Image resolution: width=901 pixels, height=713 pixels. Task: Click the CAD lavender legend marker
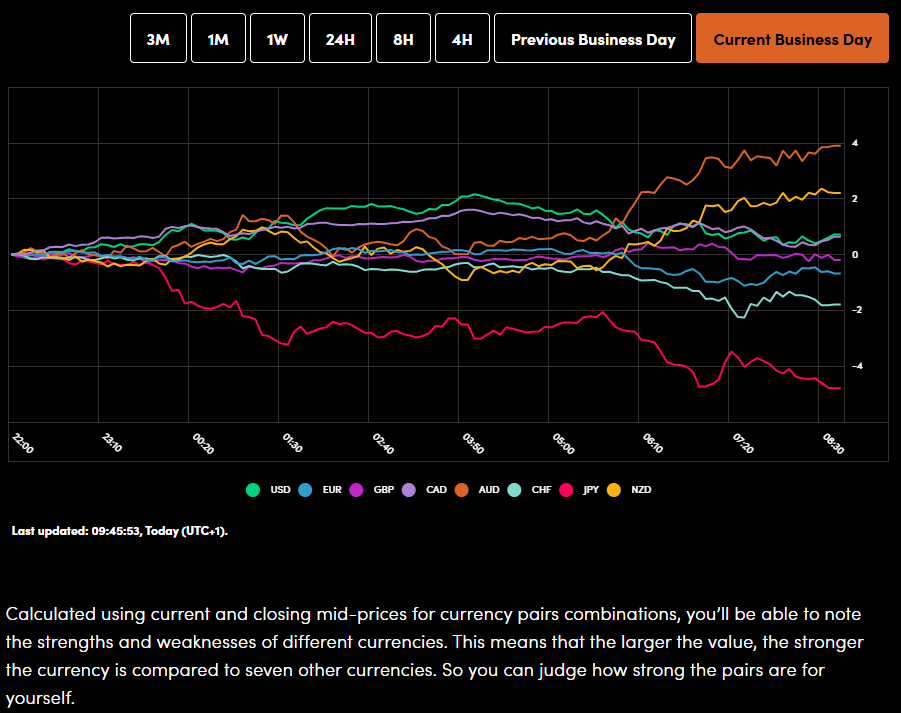(x=409, y=490)
